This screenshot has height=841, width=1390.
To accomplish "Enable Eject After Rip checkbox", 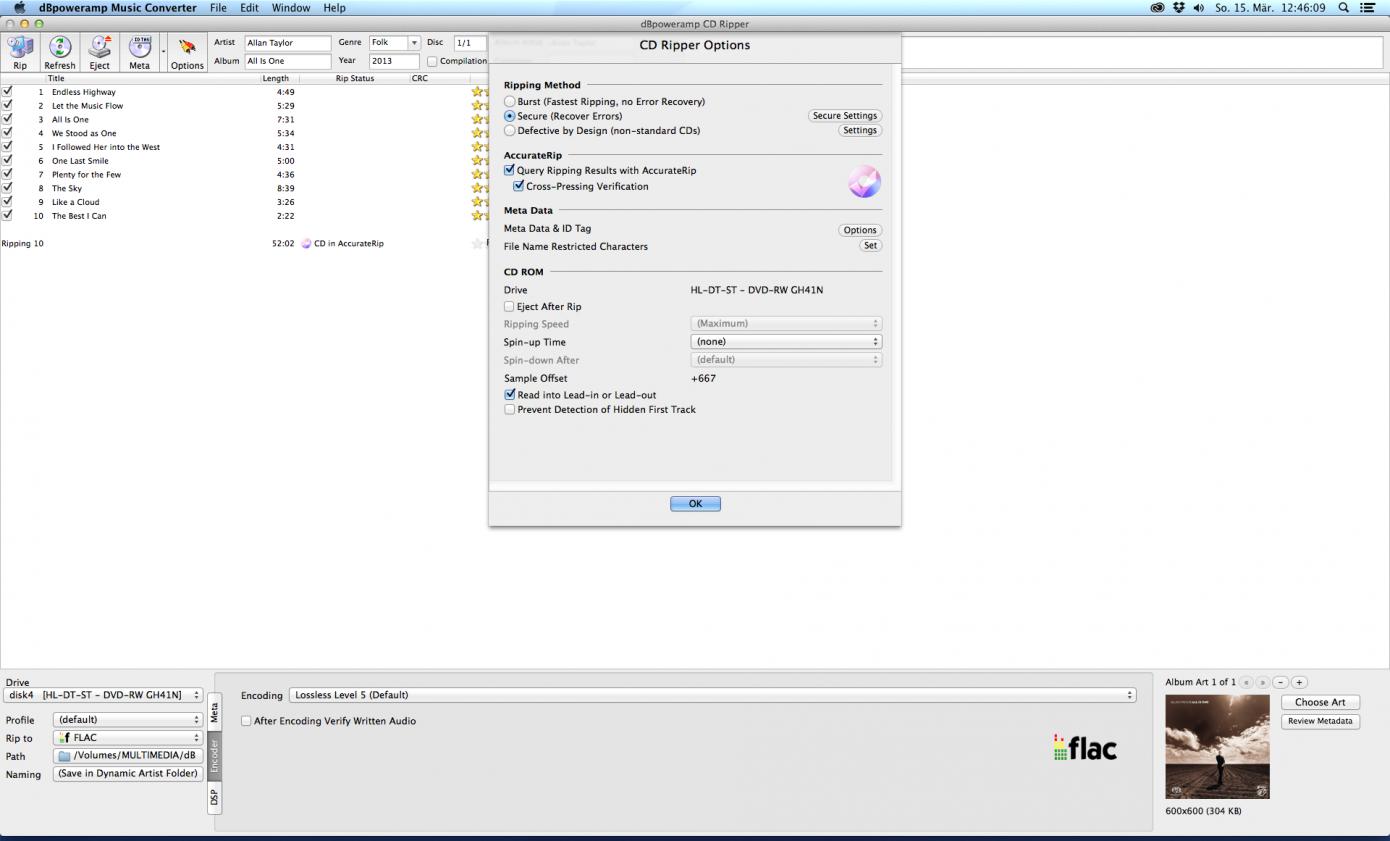I will point(510,307).
